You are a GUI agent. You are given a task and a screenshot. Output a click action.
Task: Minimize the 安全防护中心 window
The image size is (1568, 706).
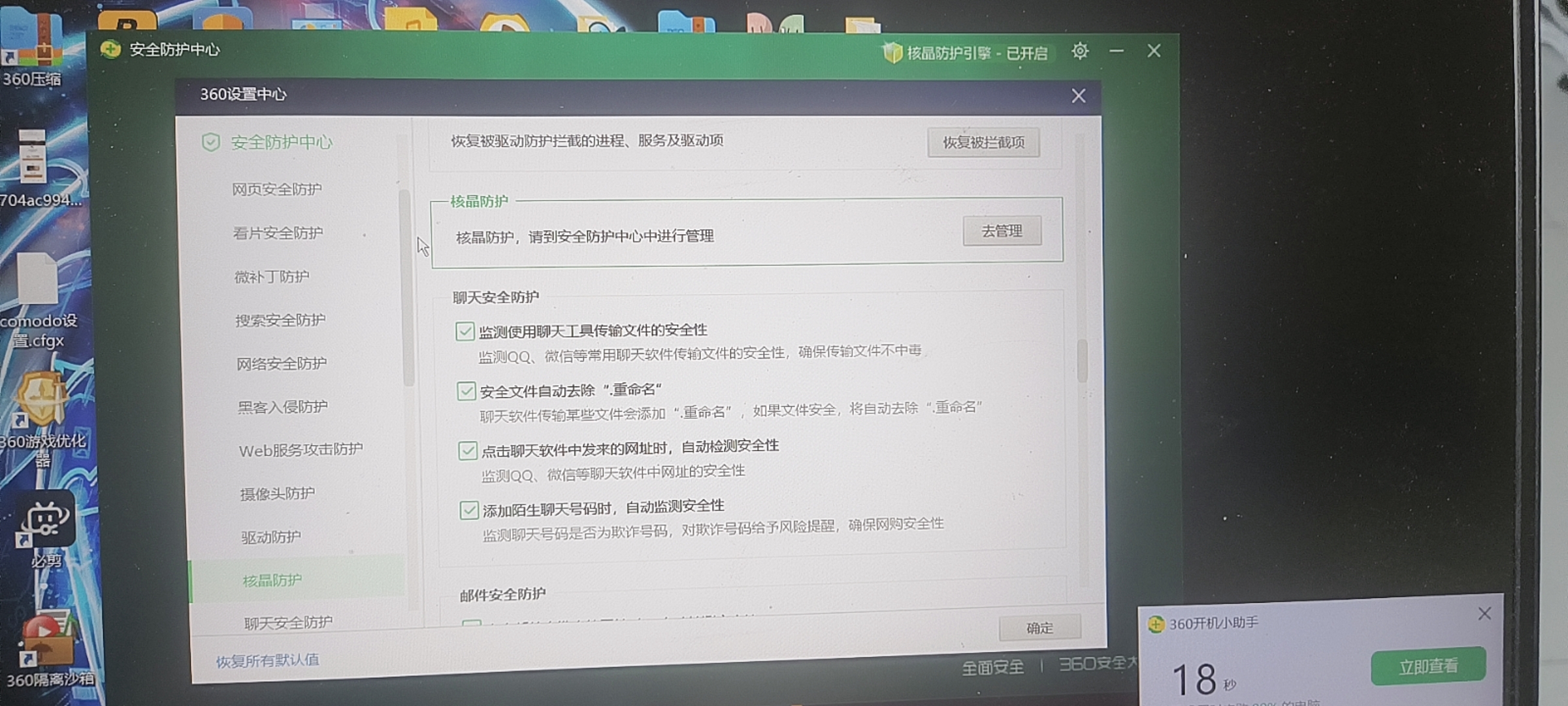click(x=1117, y=51)
